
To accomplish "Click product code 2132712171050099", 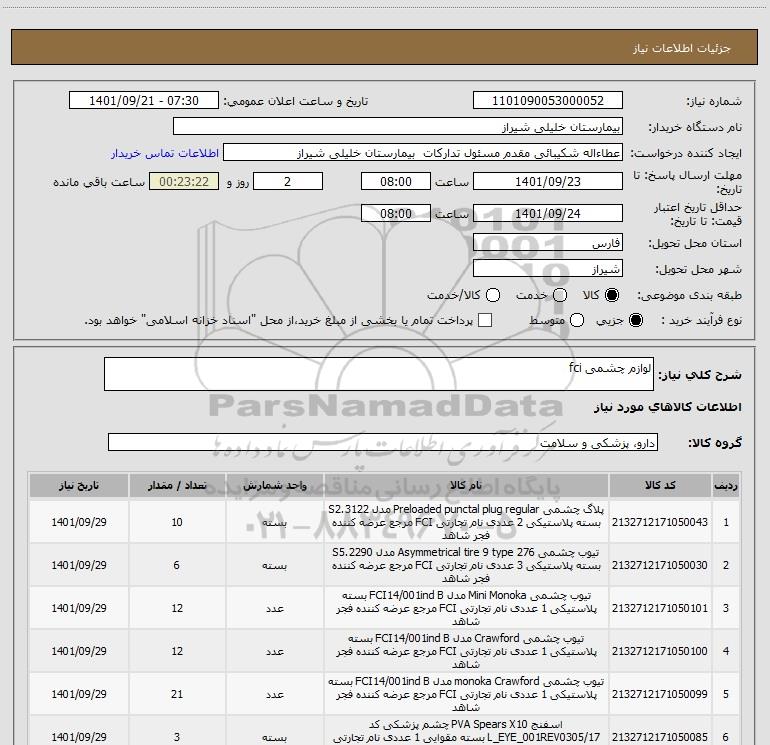I will [x=660, y=694].
